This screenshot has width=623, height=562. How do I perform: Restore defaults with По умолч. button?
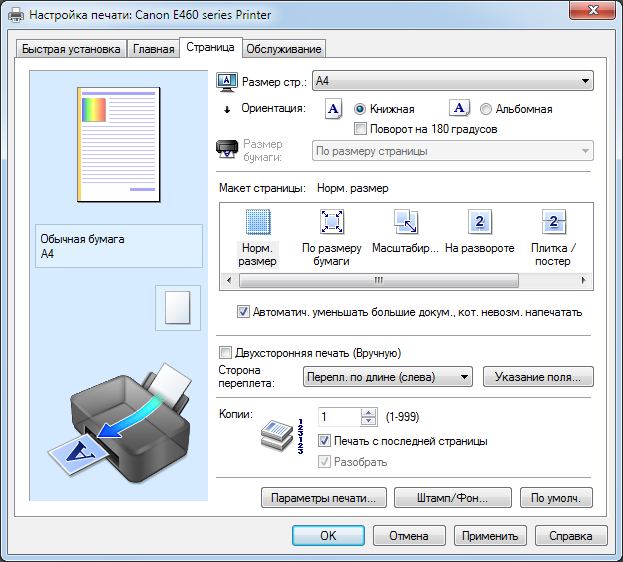pos(556,498)
